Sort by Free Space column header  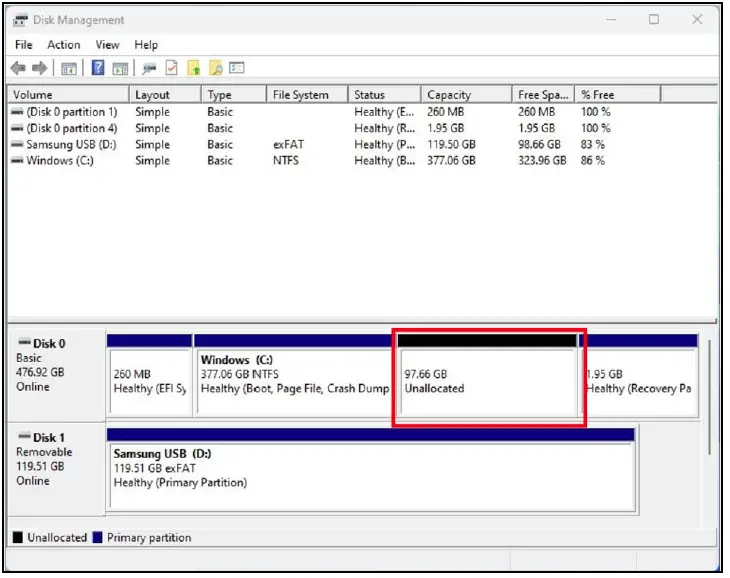point(544,94)
